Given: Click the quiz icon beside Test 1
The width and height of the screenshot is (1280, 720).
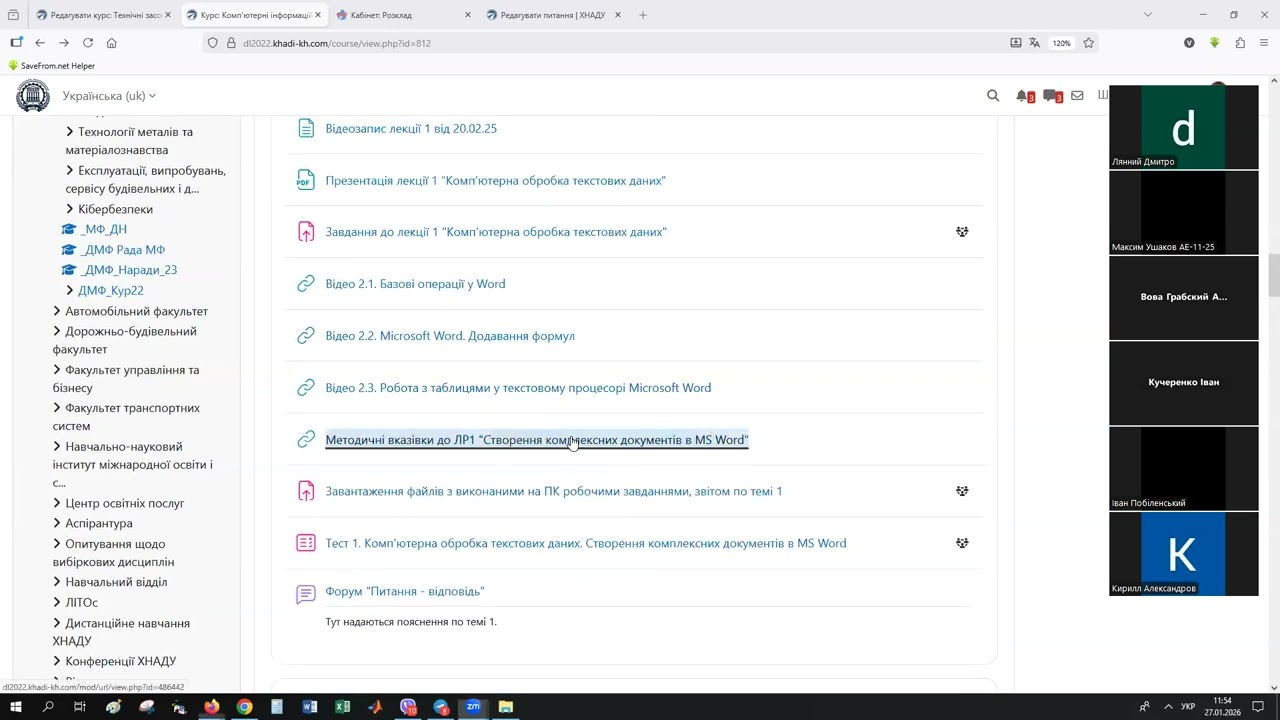Looking at the screenshot, I should [x=306, y=543].
